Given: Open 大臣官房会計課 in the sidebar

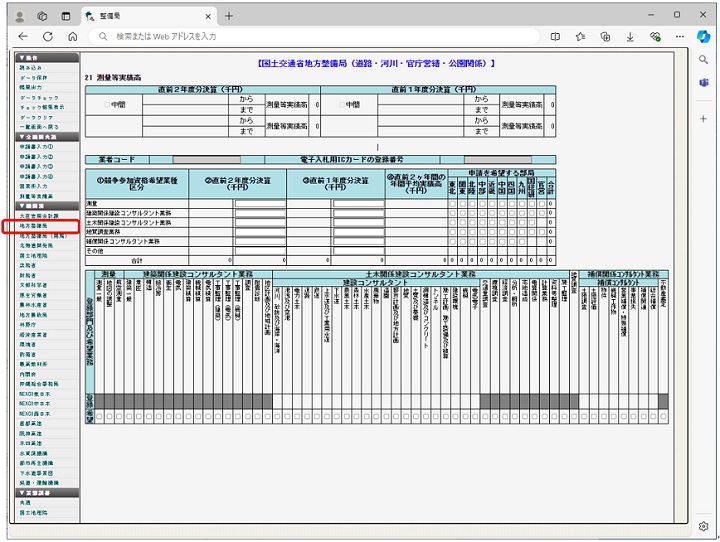Looking at the screenshot, I should coord(39,216).
